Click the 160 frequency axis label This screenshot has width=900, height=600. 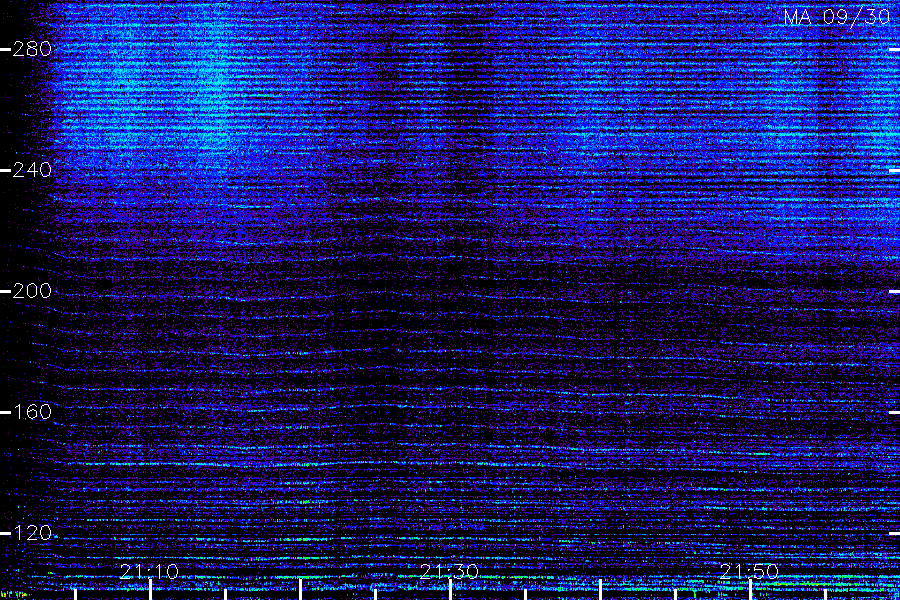coord(32,412)
